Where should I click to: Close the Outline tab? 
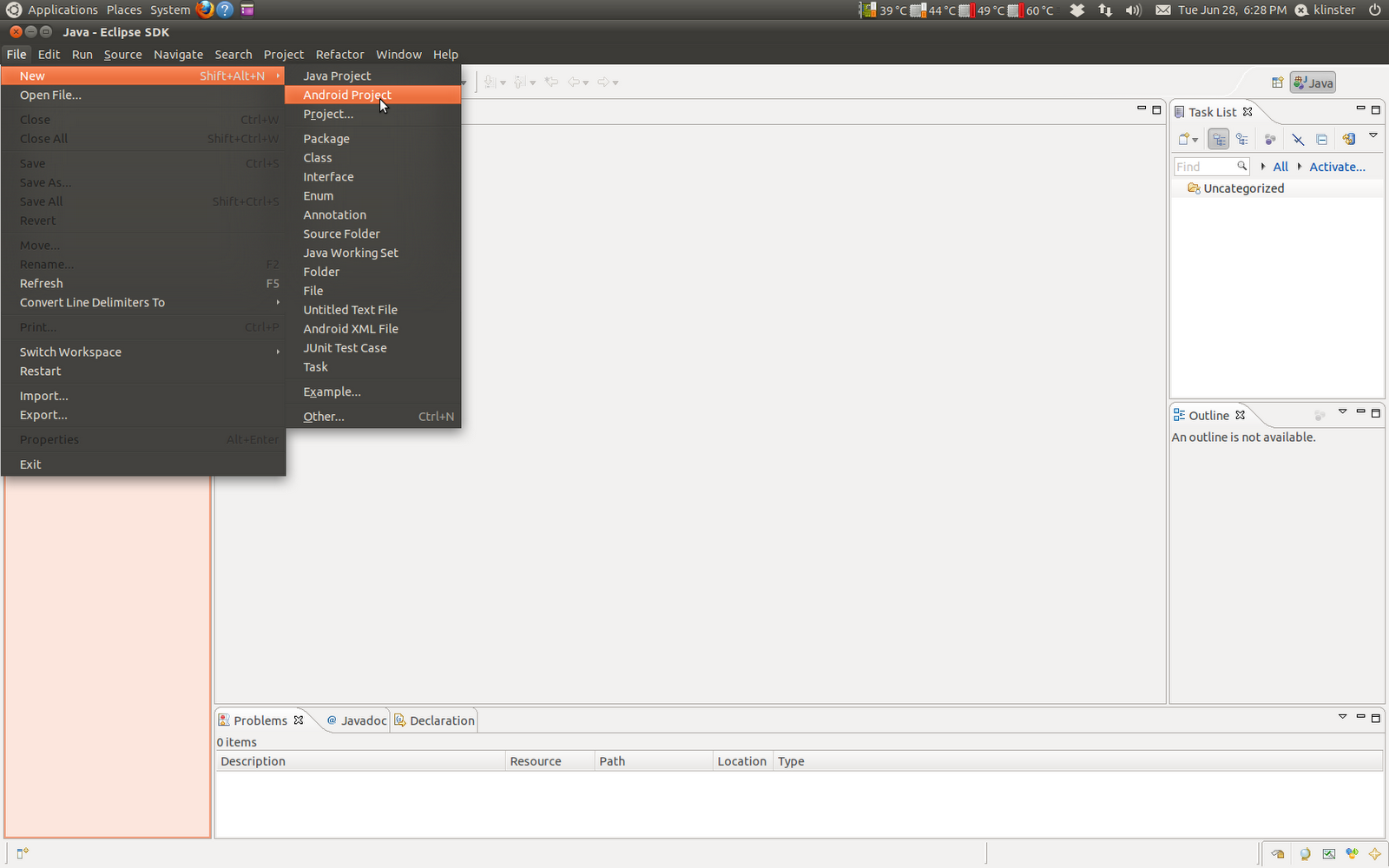click(1241, 415)
